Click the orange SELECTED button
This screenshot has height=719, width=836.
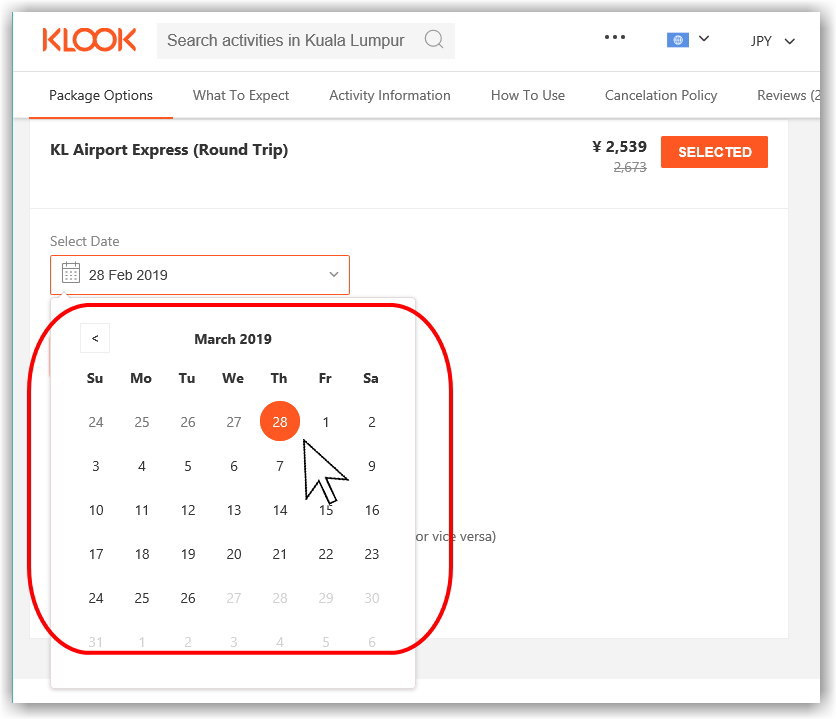pyautogui.click(x=714, y=152)
